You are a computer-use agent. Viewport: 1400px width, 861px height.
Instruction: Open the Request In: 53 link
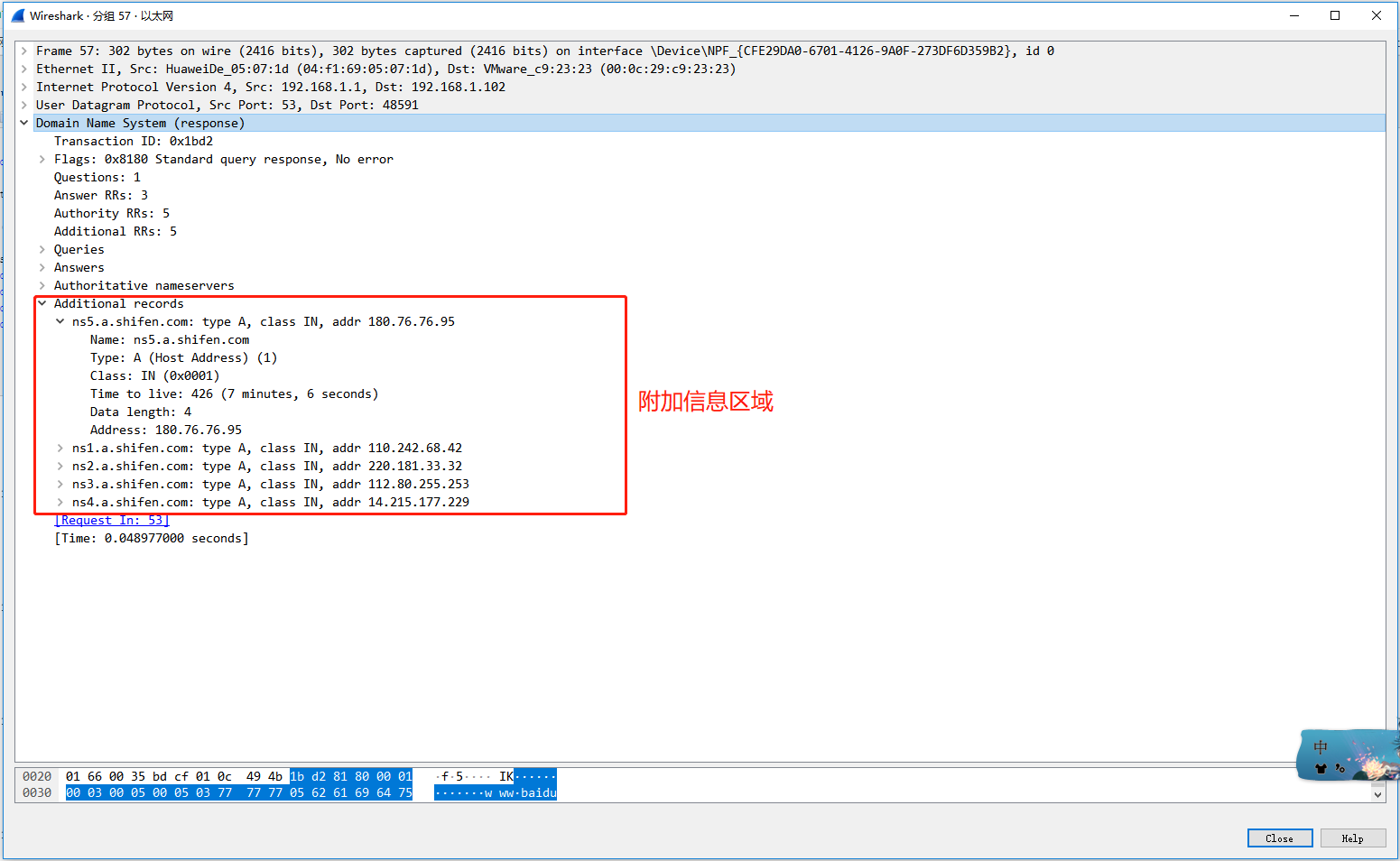(x=112, y=521)
